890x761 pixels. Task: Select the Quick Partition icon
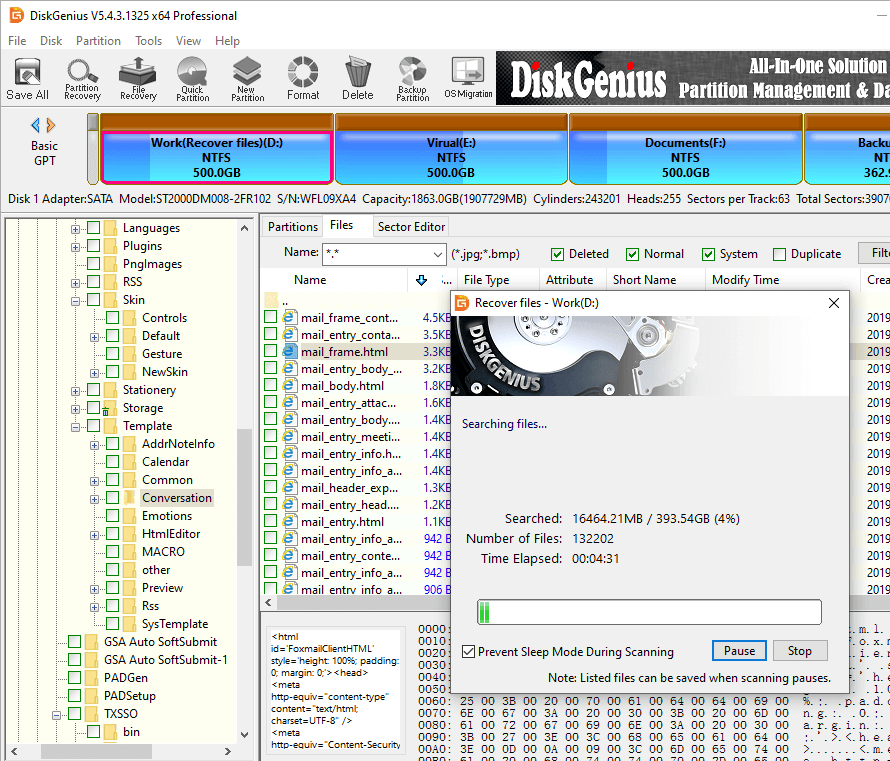(x=192, y=78)
